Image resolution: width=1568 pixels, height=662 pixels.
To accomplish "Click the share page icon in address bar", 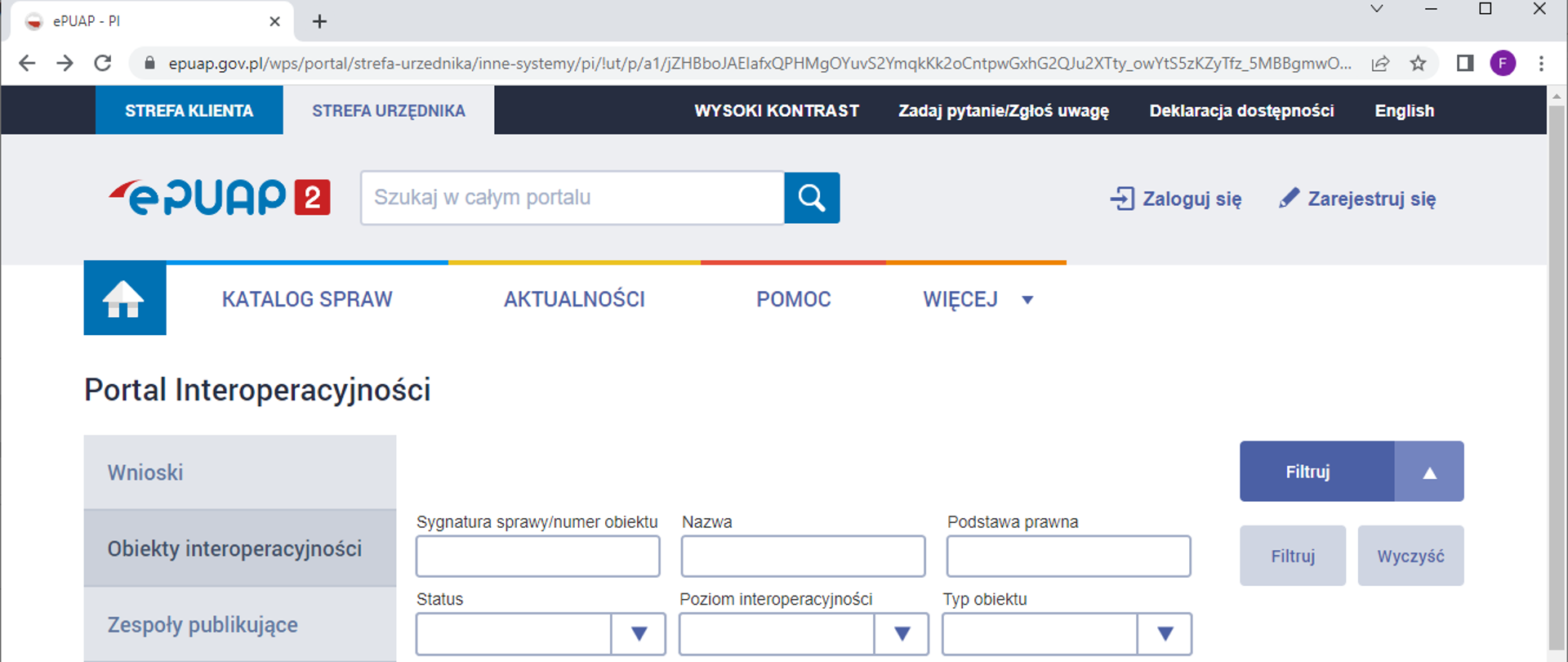I will pyautogui.click(x=1380, y=63).
